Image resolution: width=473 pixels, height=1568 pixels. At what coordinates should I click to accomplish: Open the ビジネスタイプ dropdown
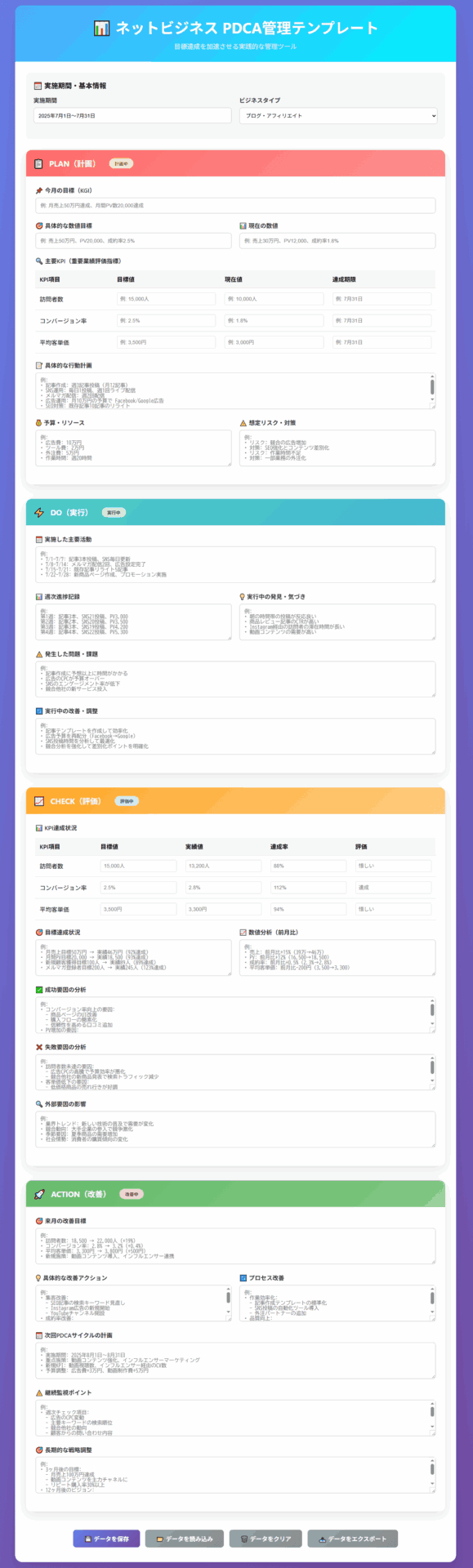point(338,116)
